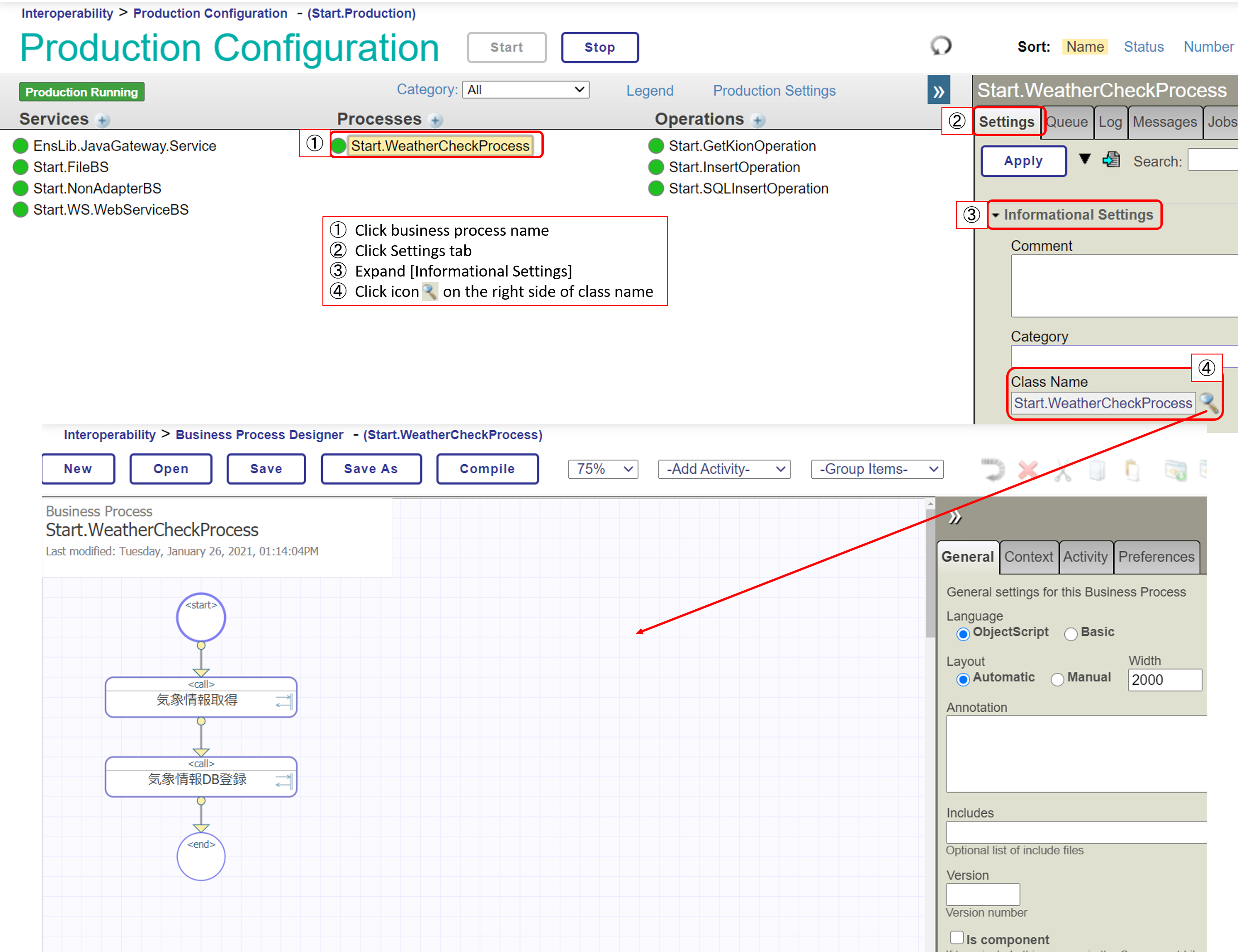Click the Comment text area
1238x952 pixels.
click(1124, 286)
